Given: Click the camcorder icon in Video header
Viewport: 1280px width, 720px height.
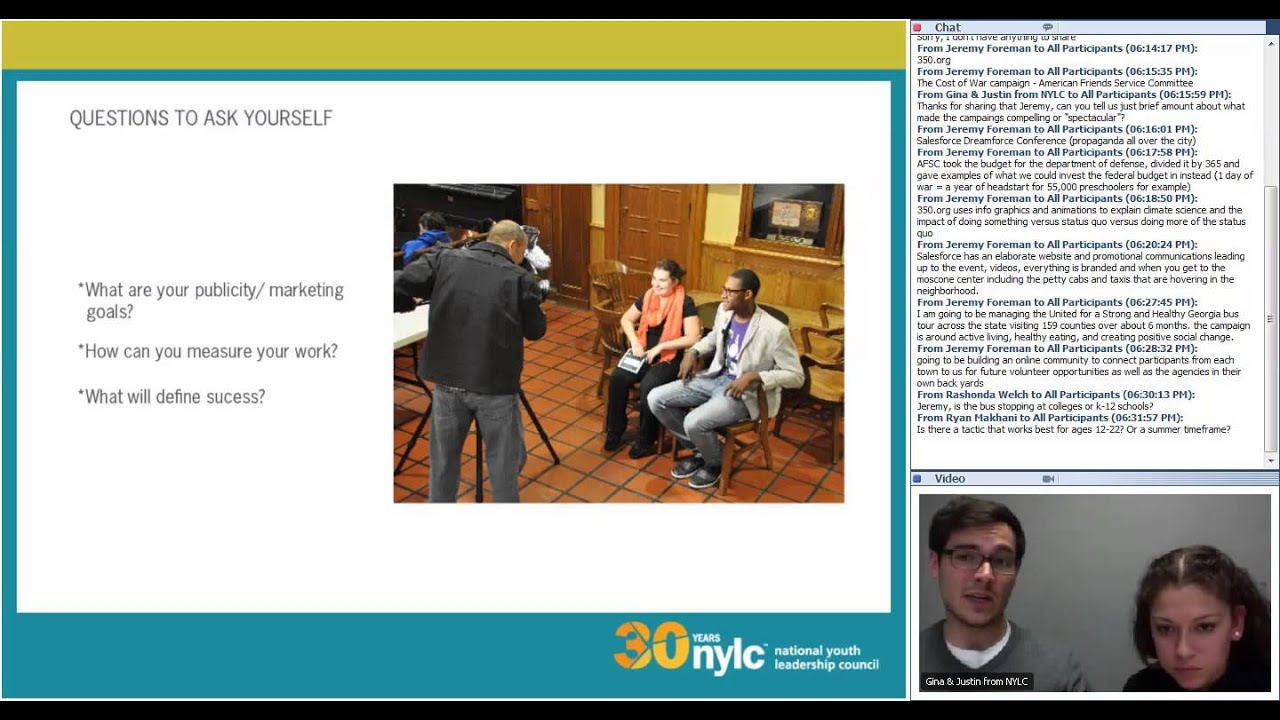Looking at the screenshot, I should point(1048,479).
